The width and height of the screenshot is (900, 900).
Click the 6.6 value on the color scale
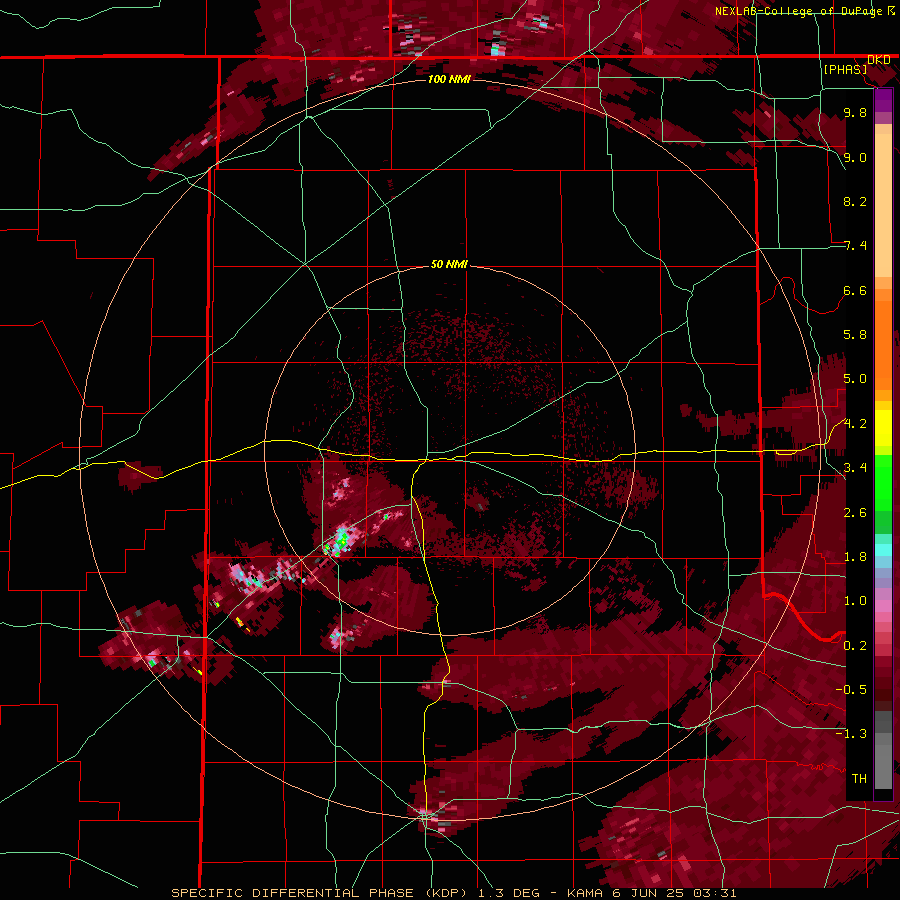point(855,290)
